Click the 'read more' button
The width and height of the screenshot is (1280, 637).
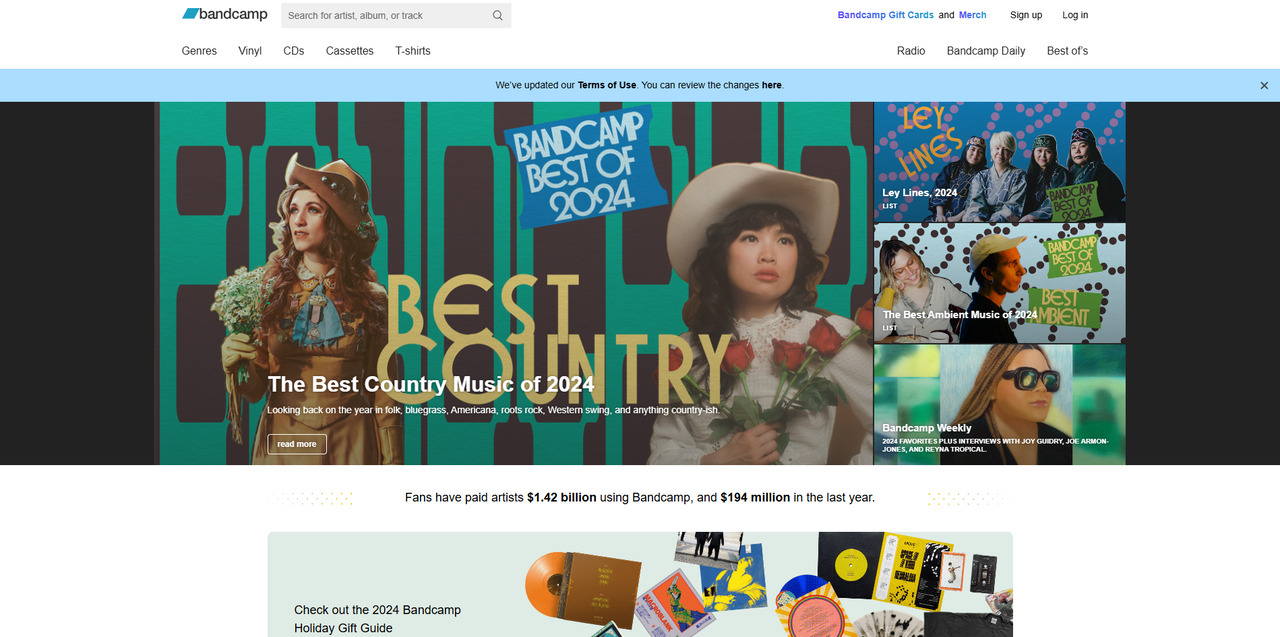pos(297,444)
